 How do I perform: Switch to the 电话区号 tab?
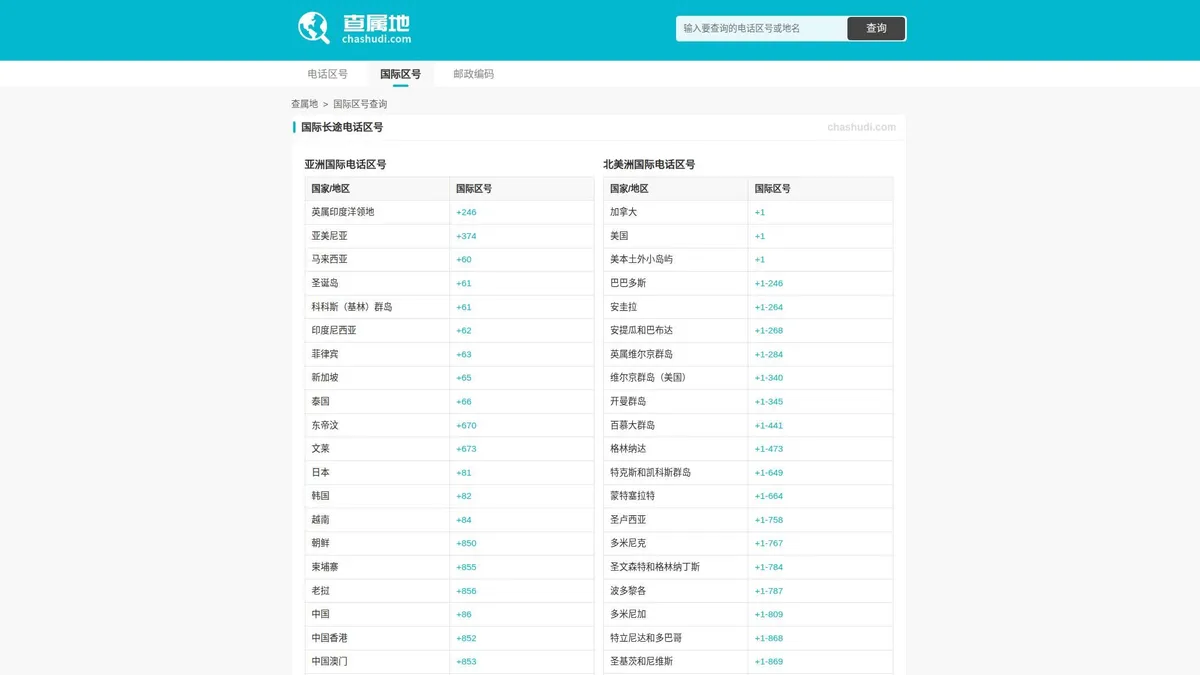coord(328,74)
